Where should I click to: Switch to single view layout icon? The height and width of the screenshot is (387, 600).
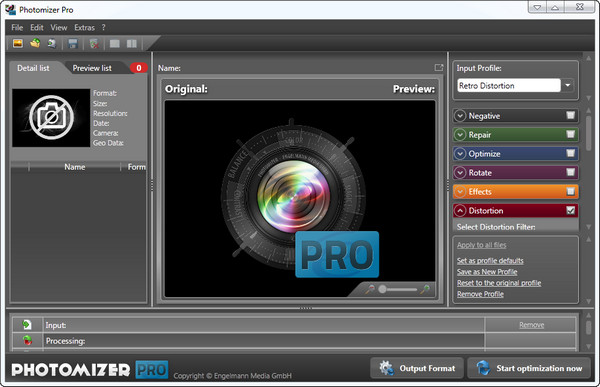[115, 43]
